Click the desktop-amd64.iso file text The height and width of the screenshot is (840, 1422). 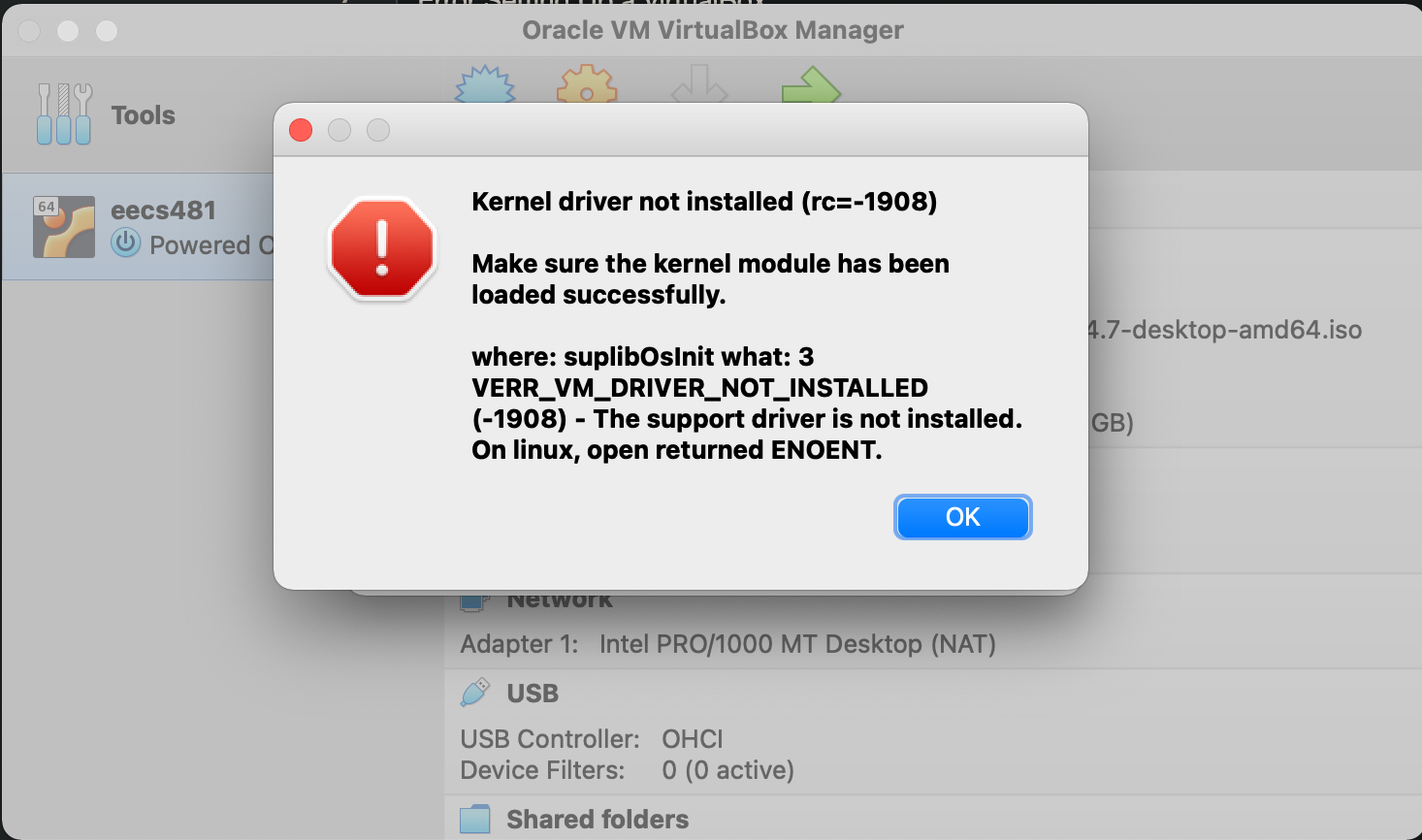(1224, 330)
